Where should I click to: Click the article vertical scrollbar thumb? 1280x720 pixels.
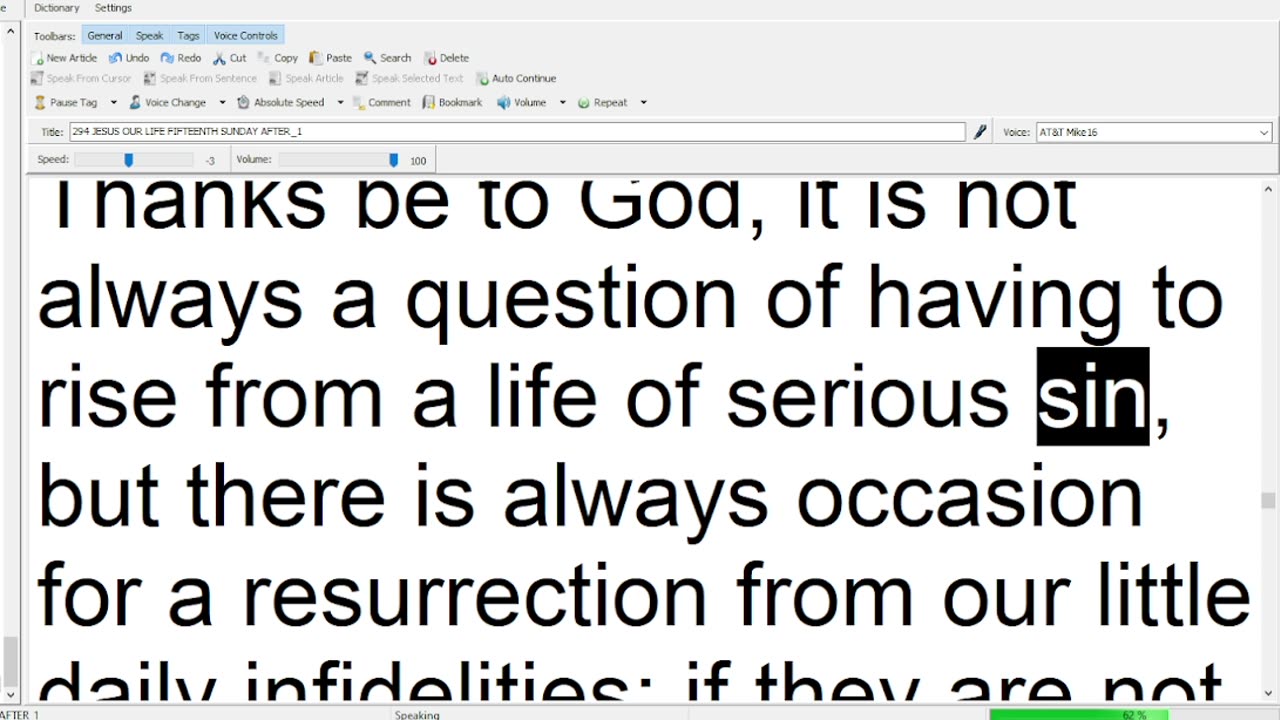click(x=1268, y=500)
